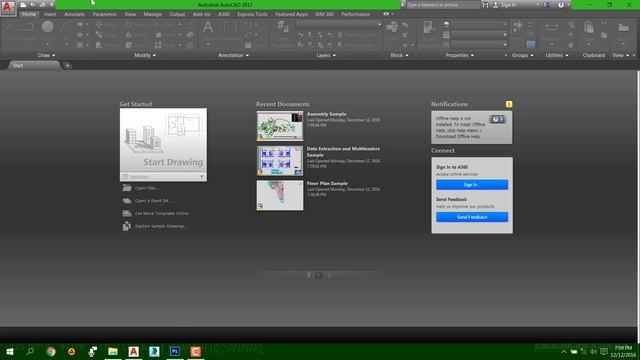Image resolution: width=640 pixels, height=360 pixels.
Task: Select the Circle tool in Draw panel
Action: click(47, 27)
